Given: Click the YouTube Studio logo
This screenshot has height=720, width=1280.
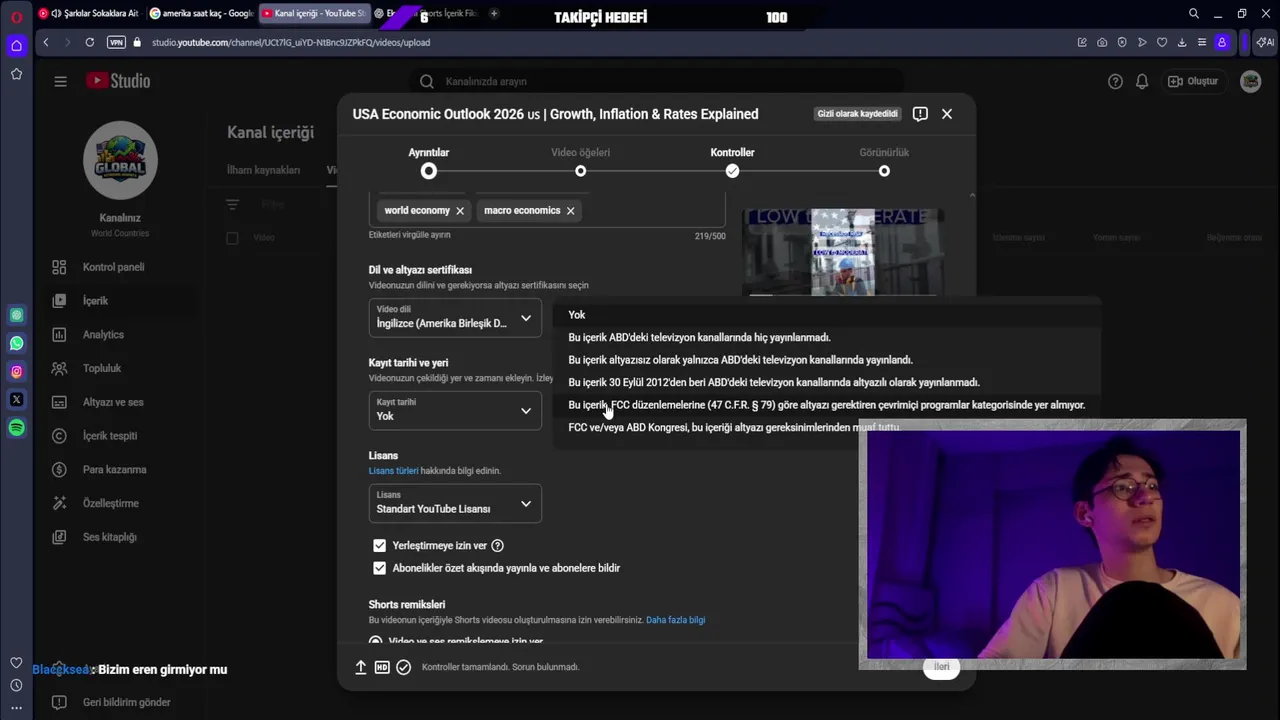Looking at the screenshot, I should coord(118,81).
